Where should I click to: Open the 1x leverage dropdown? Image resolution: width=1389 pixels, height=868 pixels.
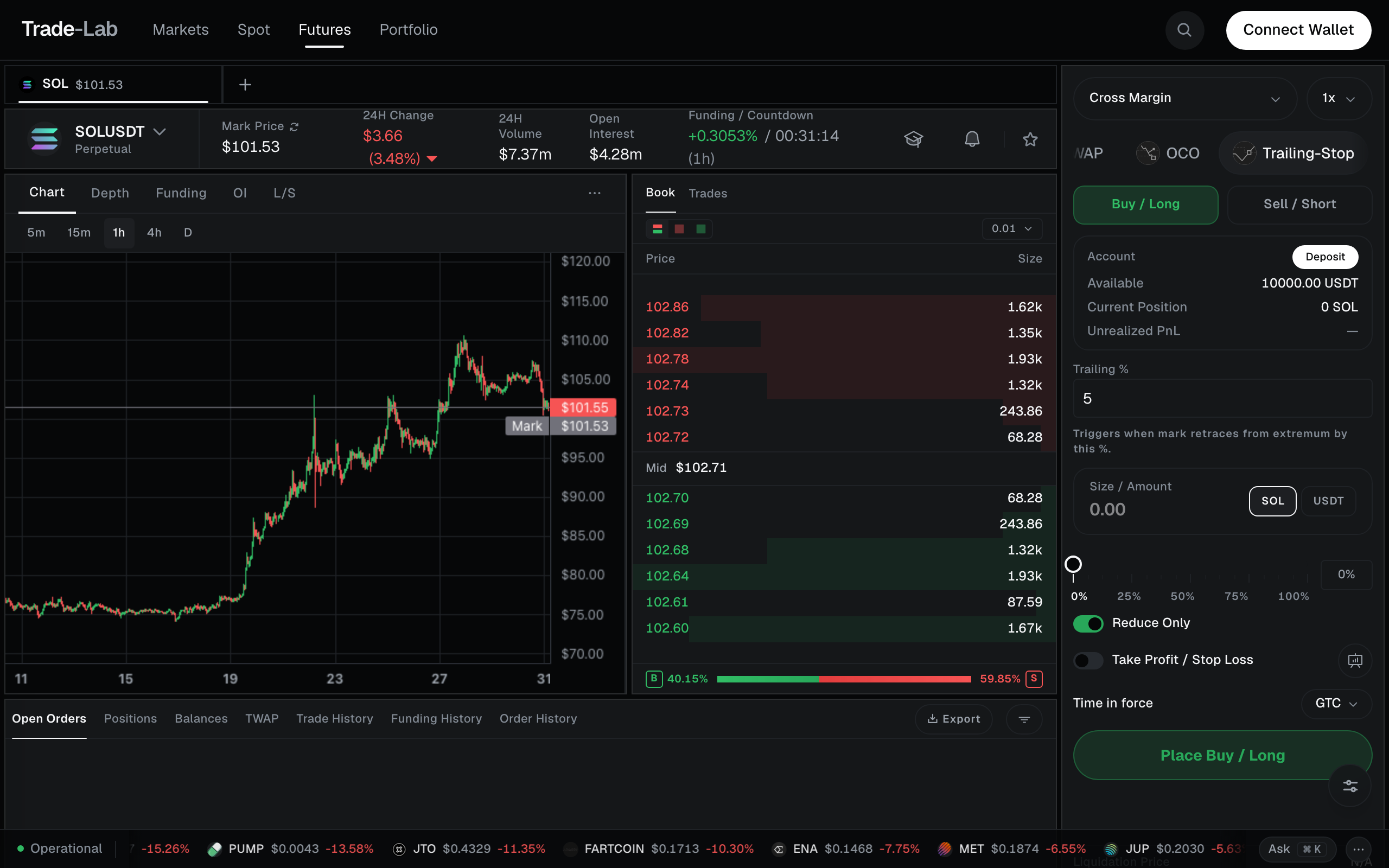[1339, 98]
